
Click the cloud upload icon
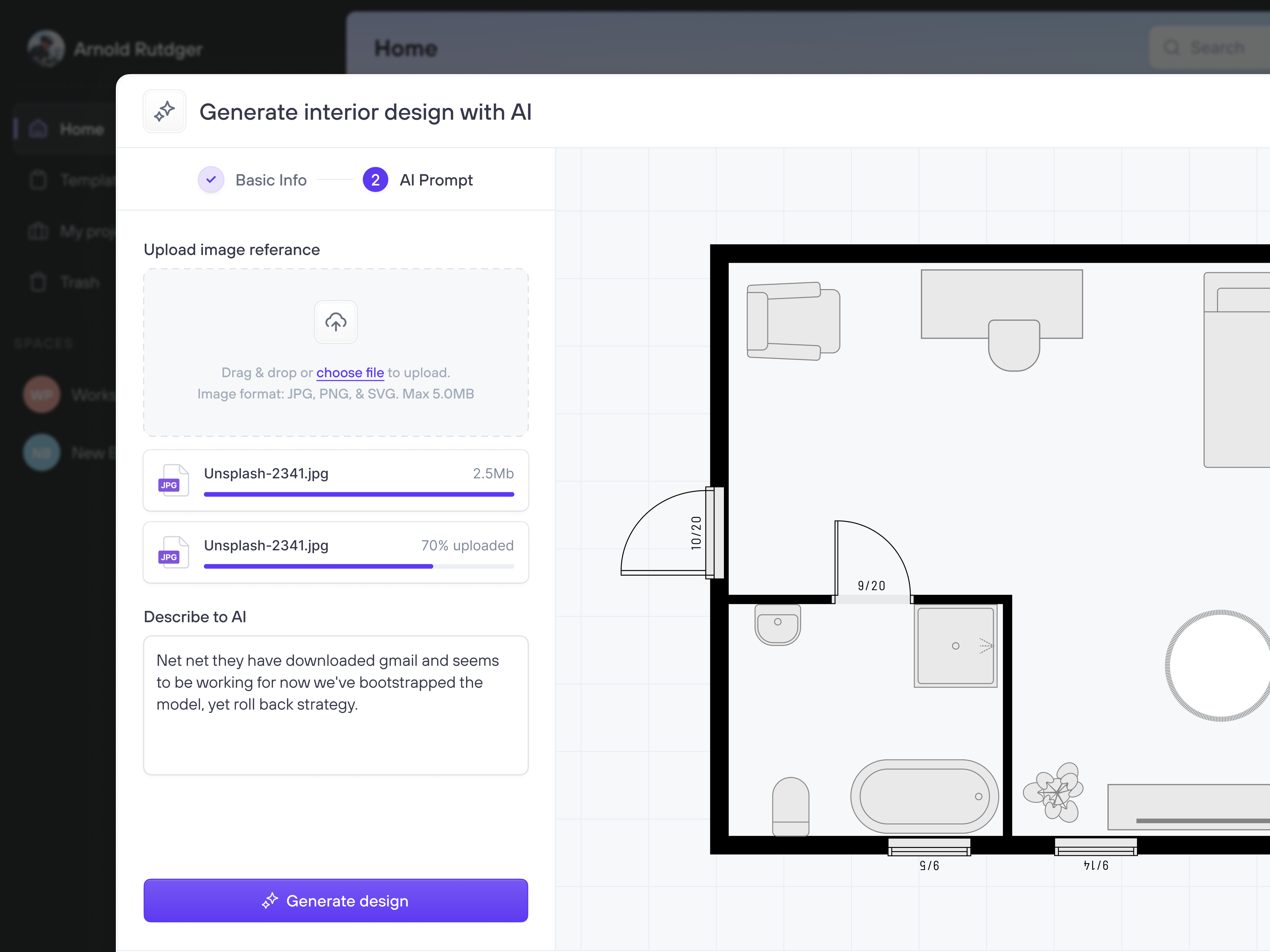click(336, 322)
